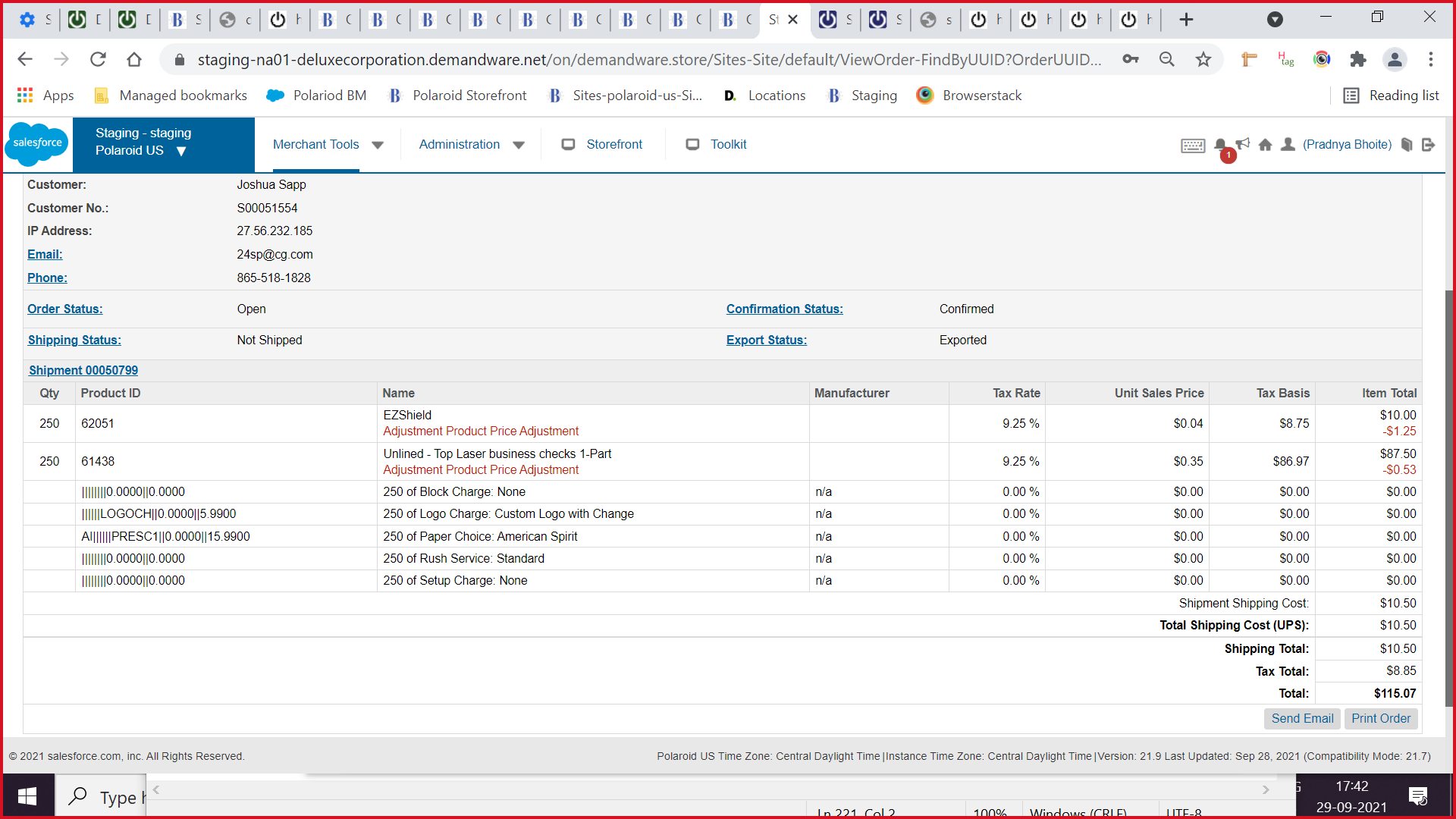Open the documentation book icon
Viewport: 1456px width, 819px height.
(x=1407, y=144)
